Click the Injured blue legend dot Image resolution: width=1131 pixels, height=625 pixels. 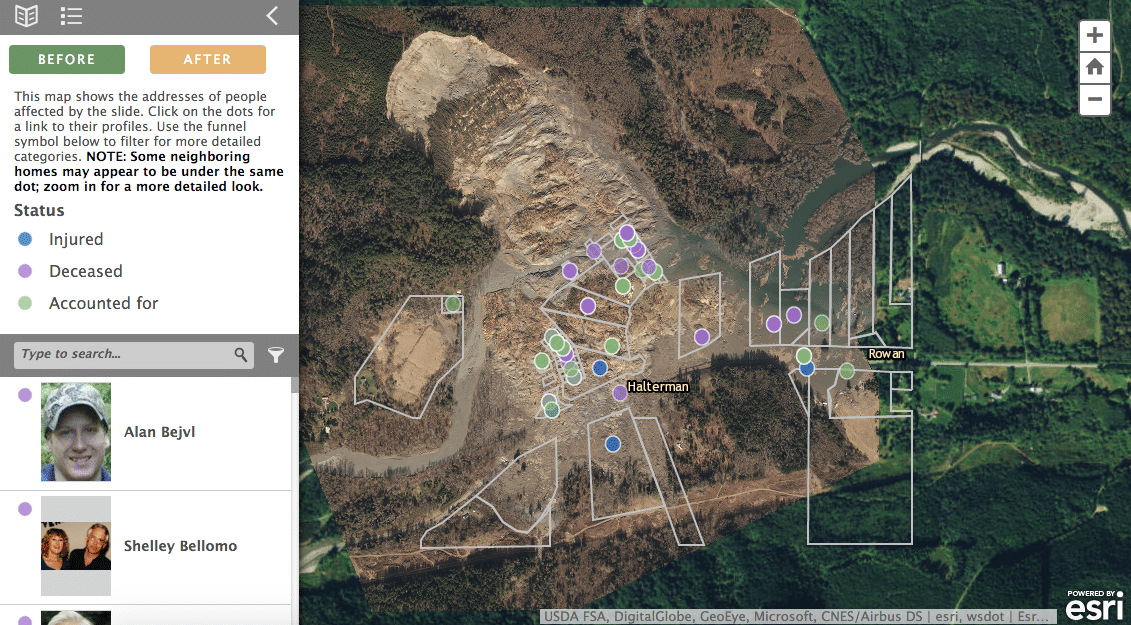click(x=25, y=239)
